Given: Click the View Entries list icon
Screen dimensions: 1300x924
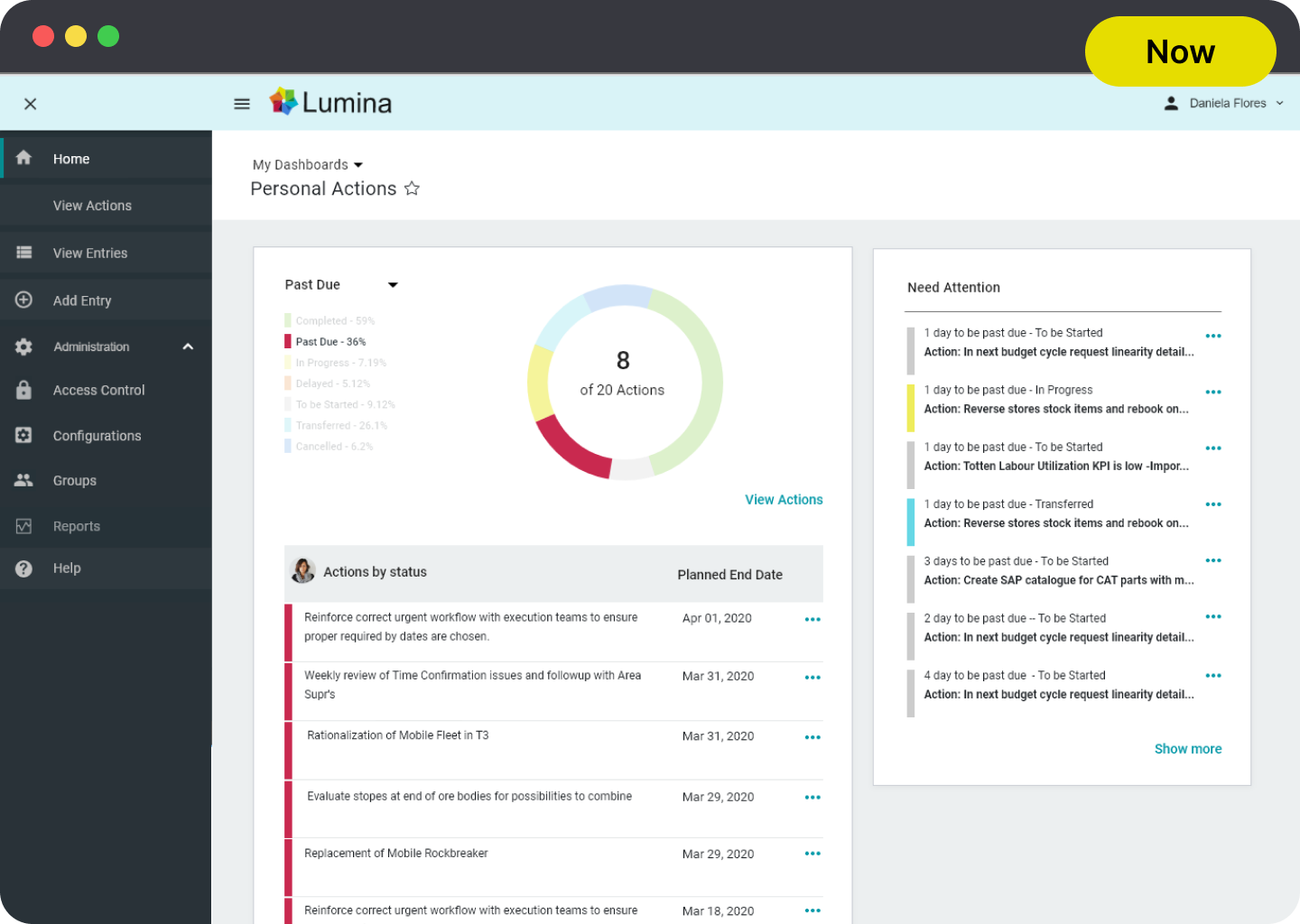Looking at the screenshot, I should click(x=24, y=253).
